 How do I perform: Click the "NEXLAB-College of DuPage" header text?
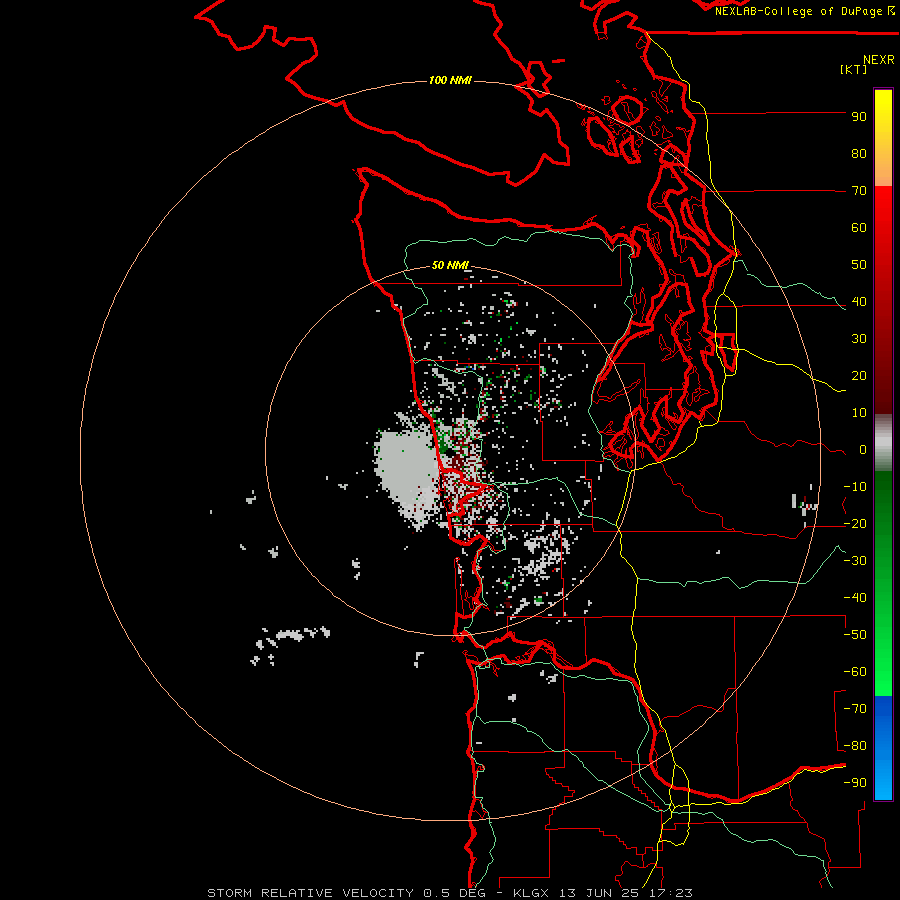798,11
